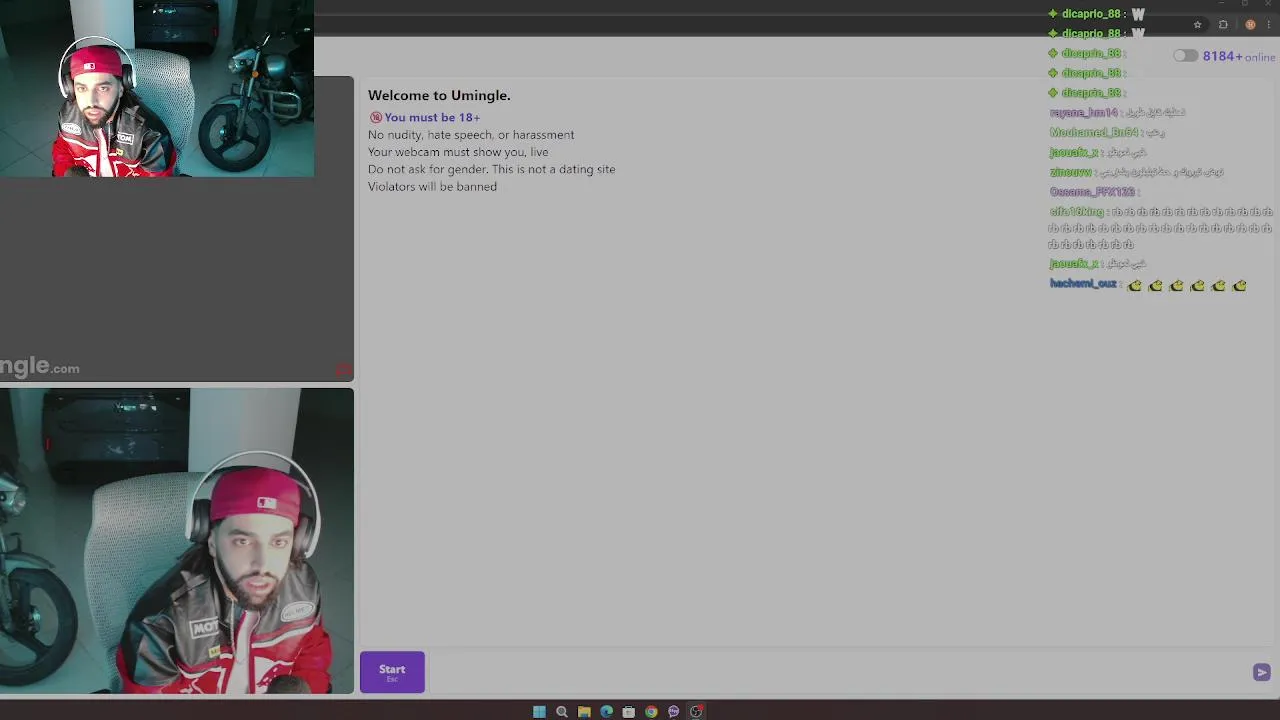Image resolution: width=1280 pixels, height=720 pixels.
Task: Select your own webcam preview panel
Action: [x=177, y=541]
